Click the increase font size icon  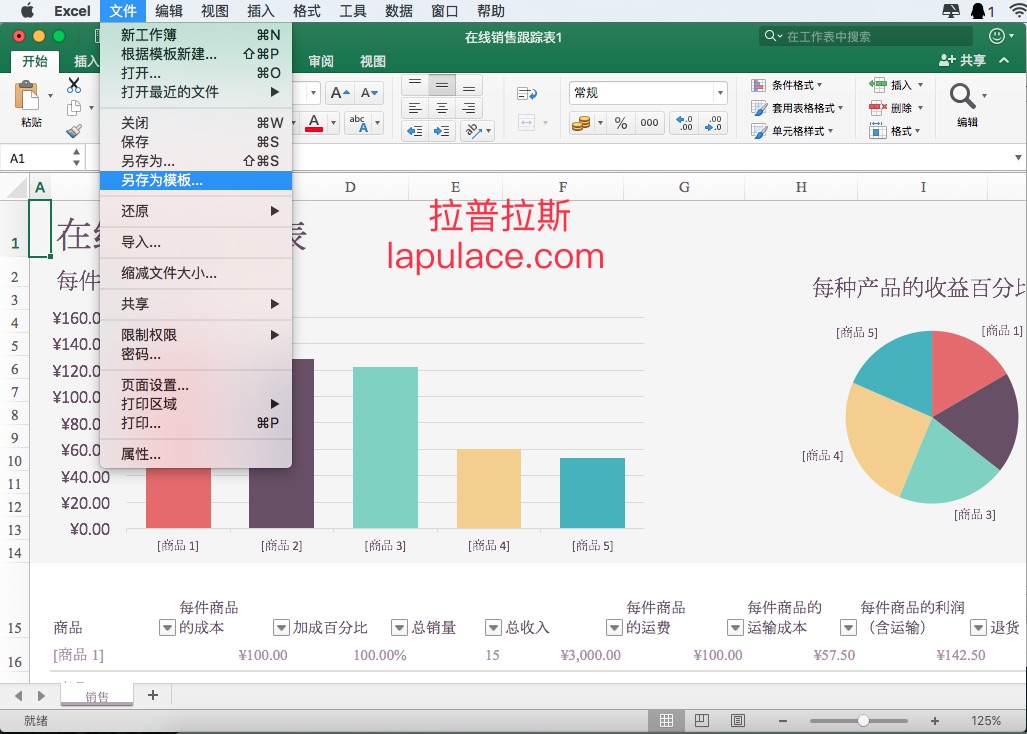coord(339,93)
